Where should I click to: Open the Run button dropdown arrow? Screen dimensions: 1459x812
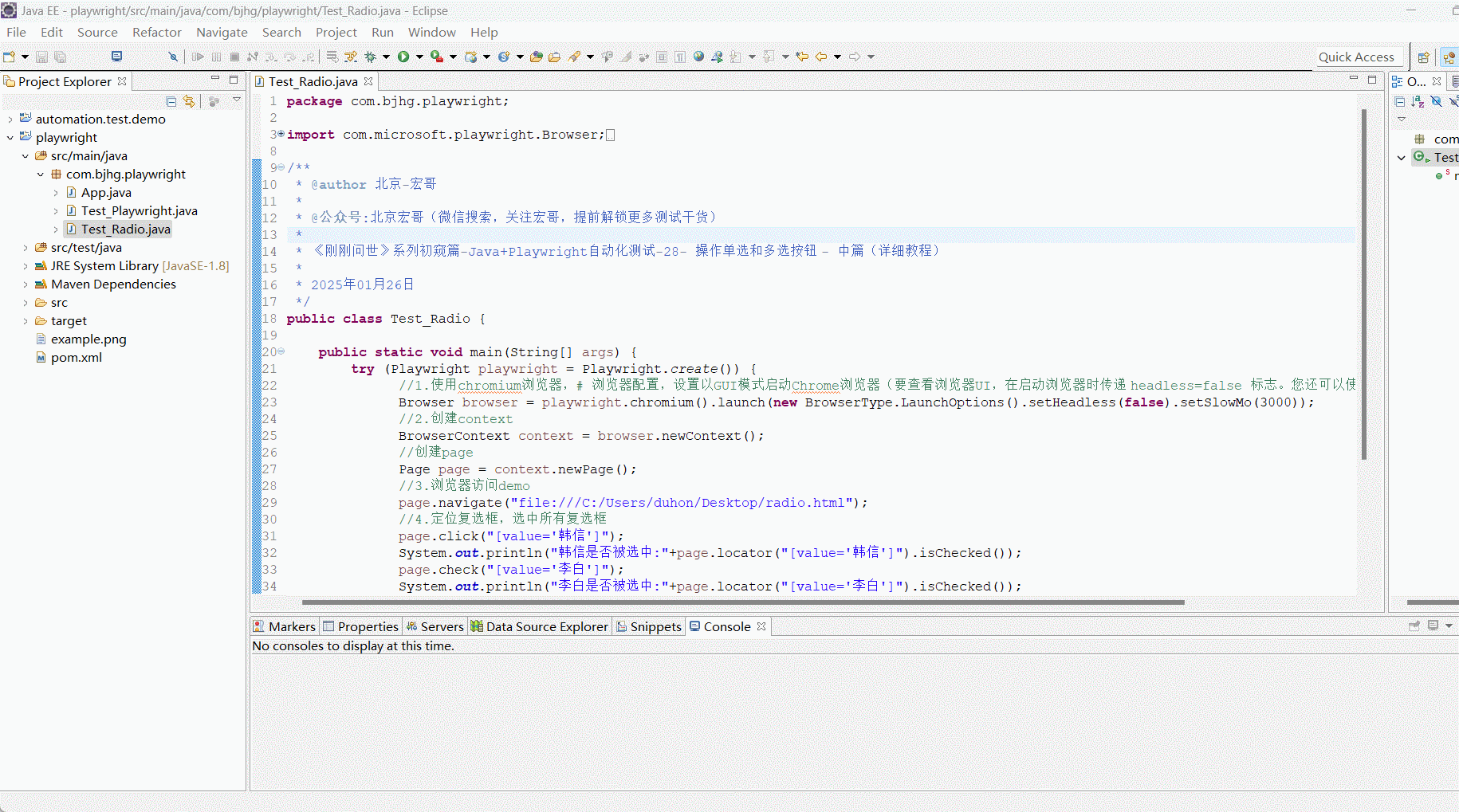(x=419, y=57)
